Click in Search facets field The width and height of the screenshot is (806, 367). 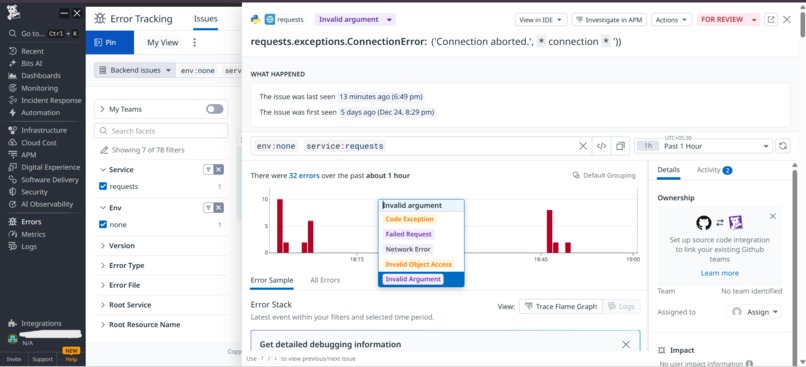161,131
